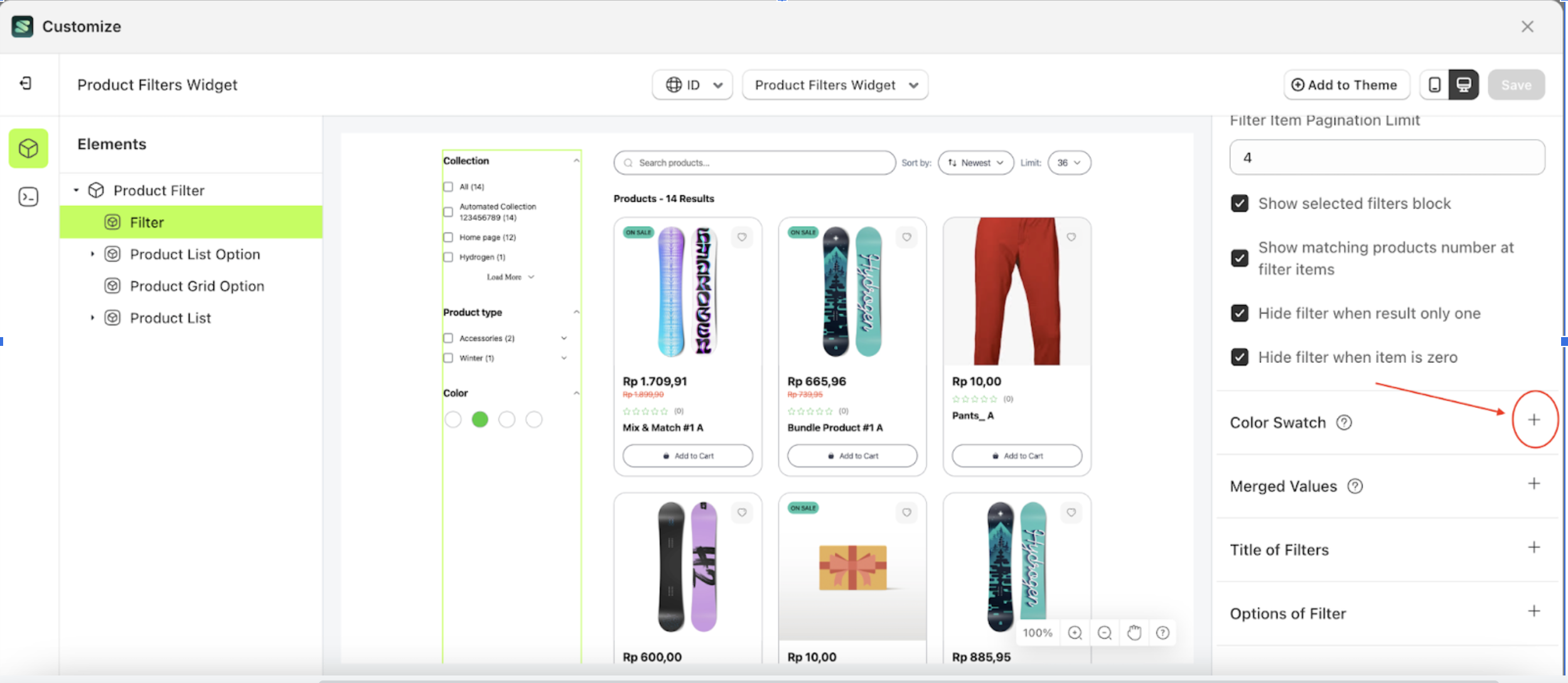Activate the hand pan tool
1568x683 pixels.
point(1134,633)
